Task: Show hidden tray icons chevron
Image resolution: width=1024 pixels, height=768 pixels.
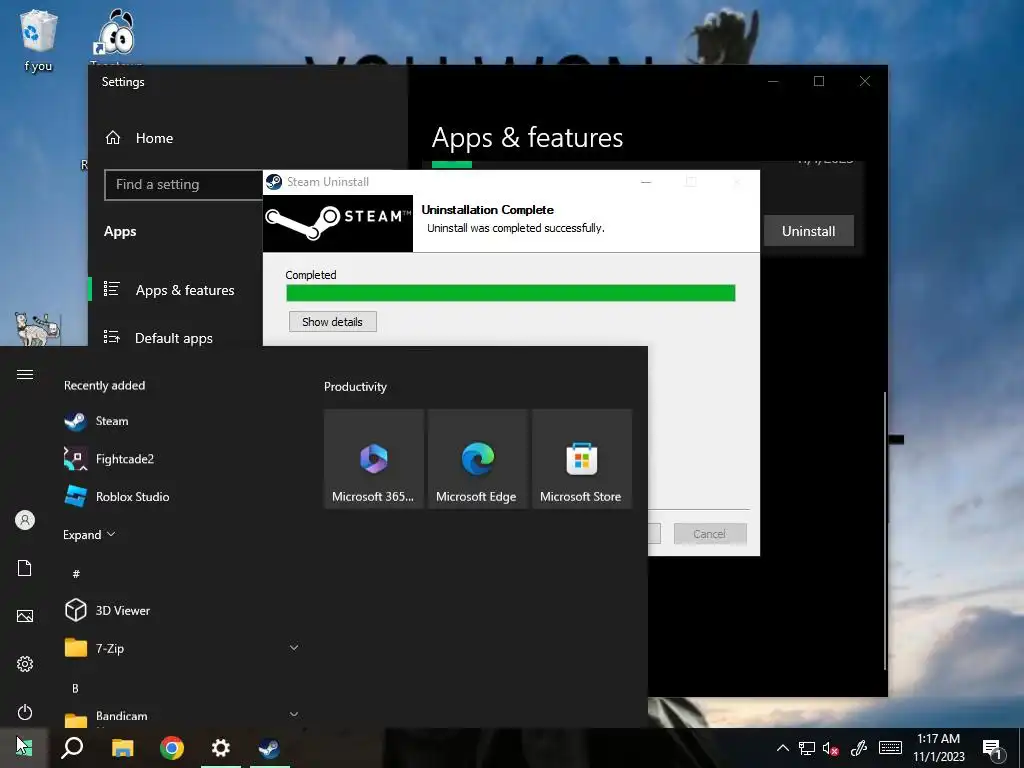Action: point(782,748)
